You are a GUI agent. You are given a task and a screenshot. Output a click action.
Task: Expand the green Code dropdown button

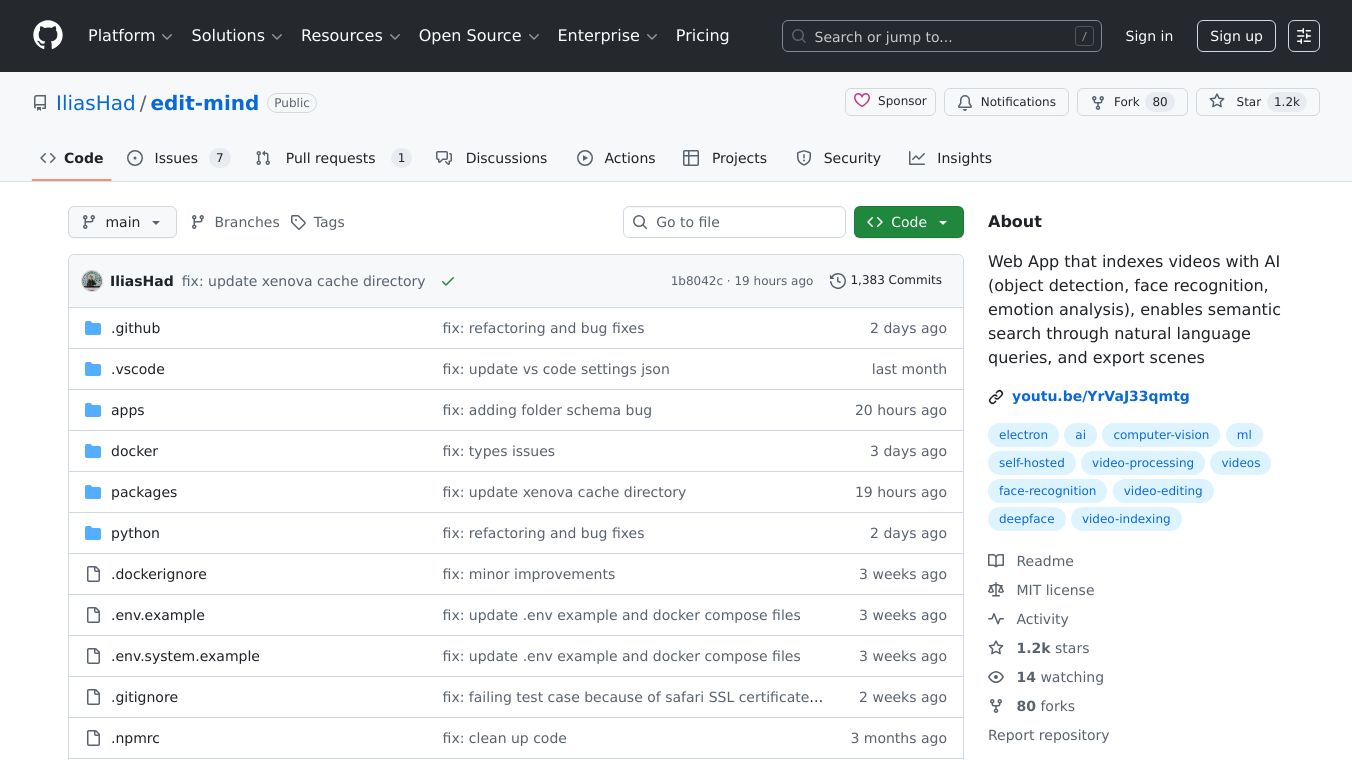tap(908, 222)
